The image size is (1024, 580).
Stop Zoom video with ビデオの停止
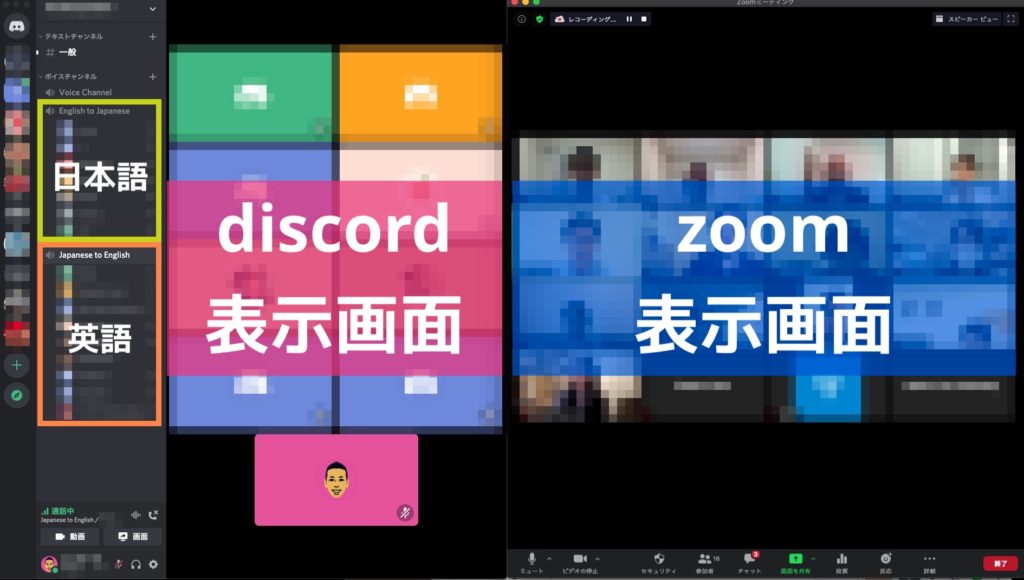click(580, 562)
